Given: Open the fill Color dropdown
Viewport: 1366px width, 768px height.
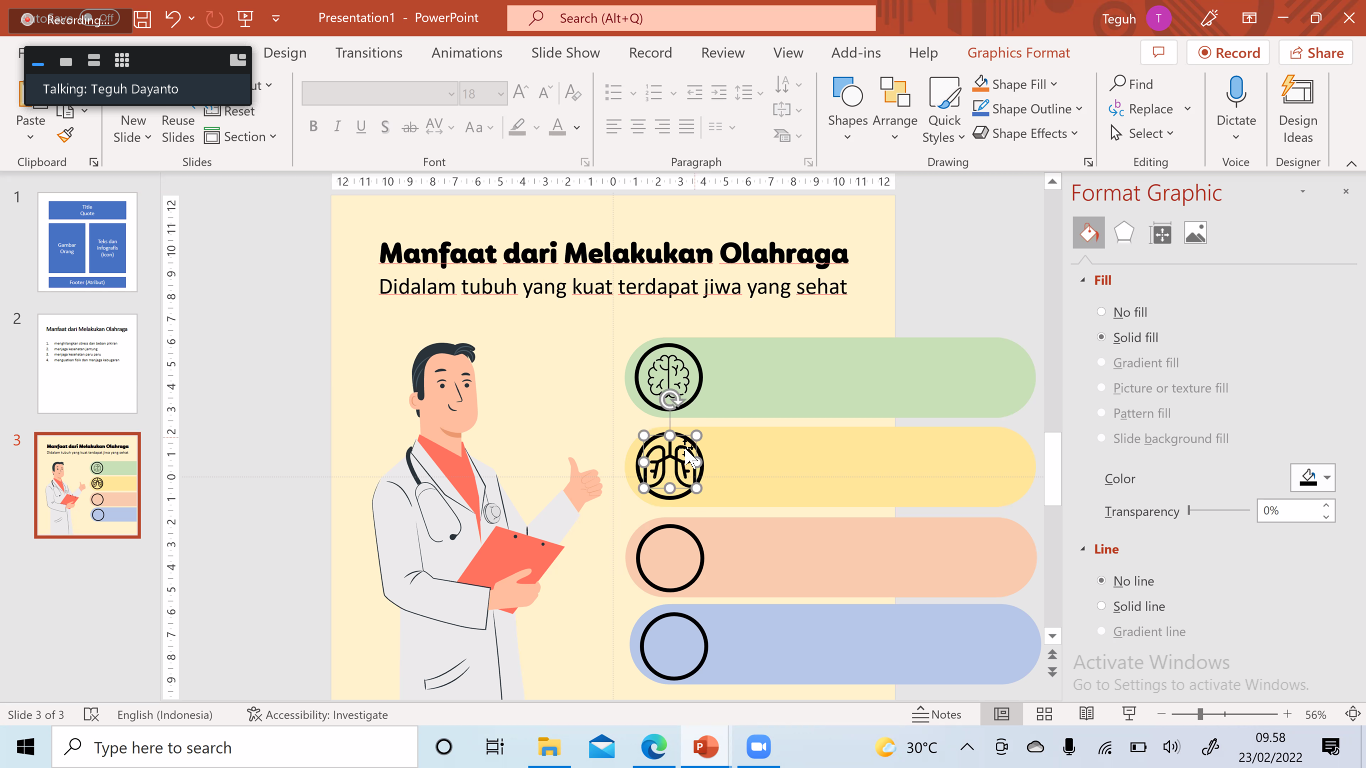Looking at the screenshot, I should pyautogui.click(x=1314, y=478).
